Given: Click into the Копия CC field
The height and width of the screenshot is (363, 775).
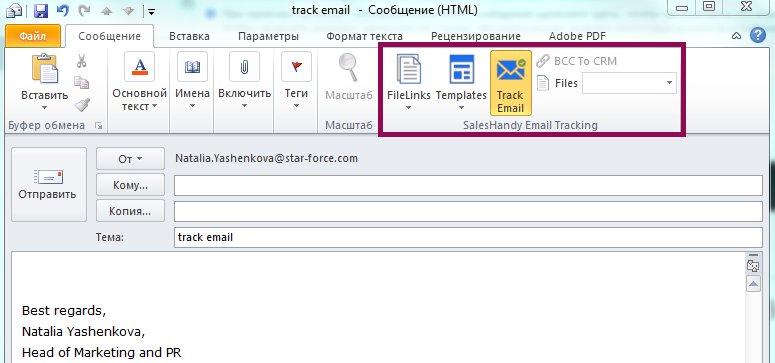Looking at the screenshot, I should pyautogui.click(x=468, y=211).
